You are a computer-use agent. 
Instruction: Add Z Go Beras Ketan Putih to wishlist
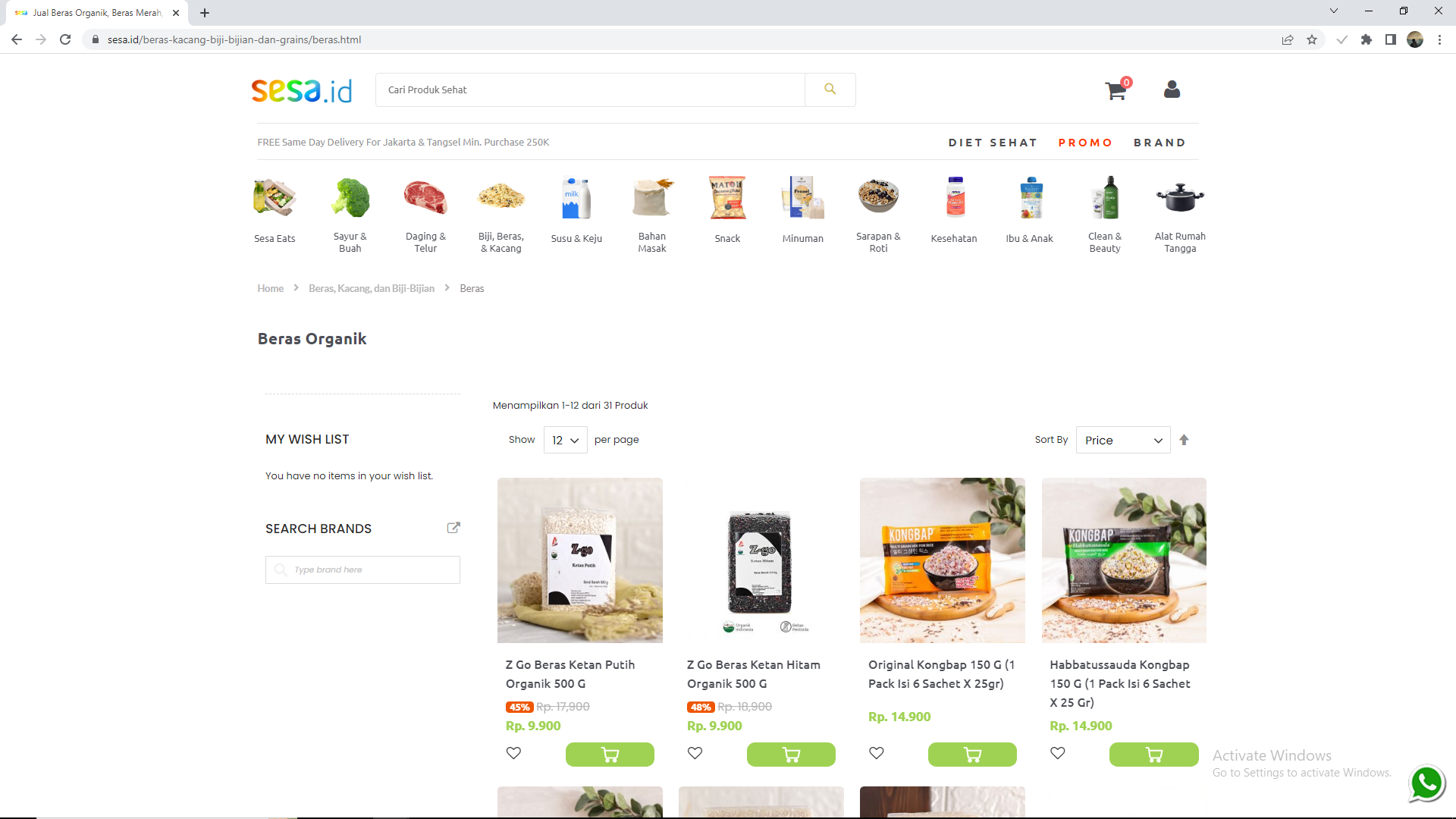[513, 753]
